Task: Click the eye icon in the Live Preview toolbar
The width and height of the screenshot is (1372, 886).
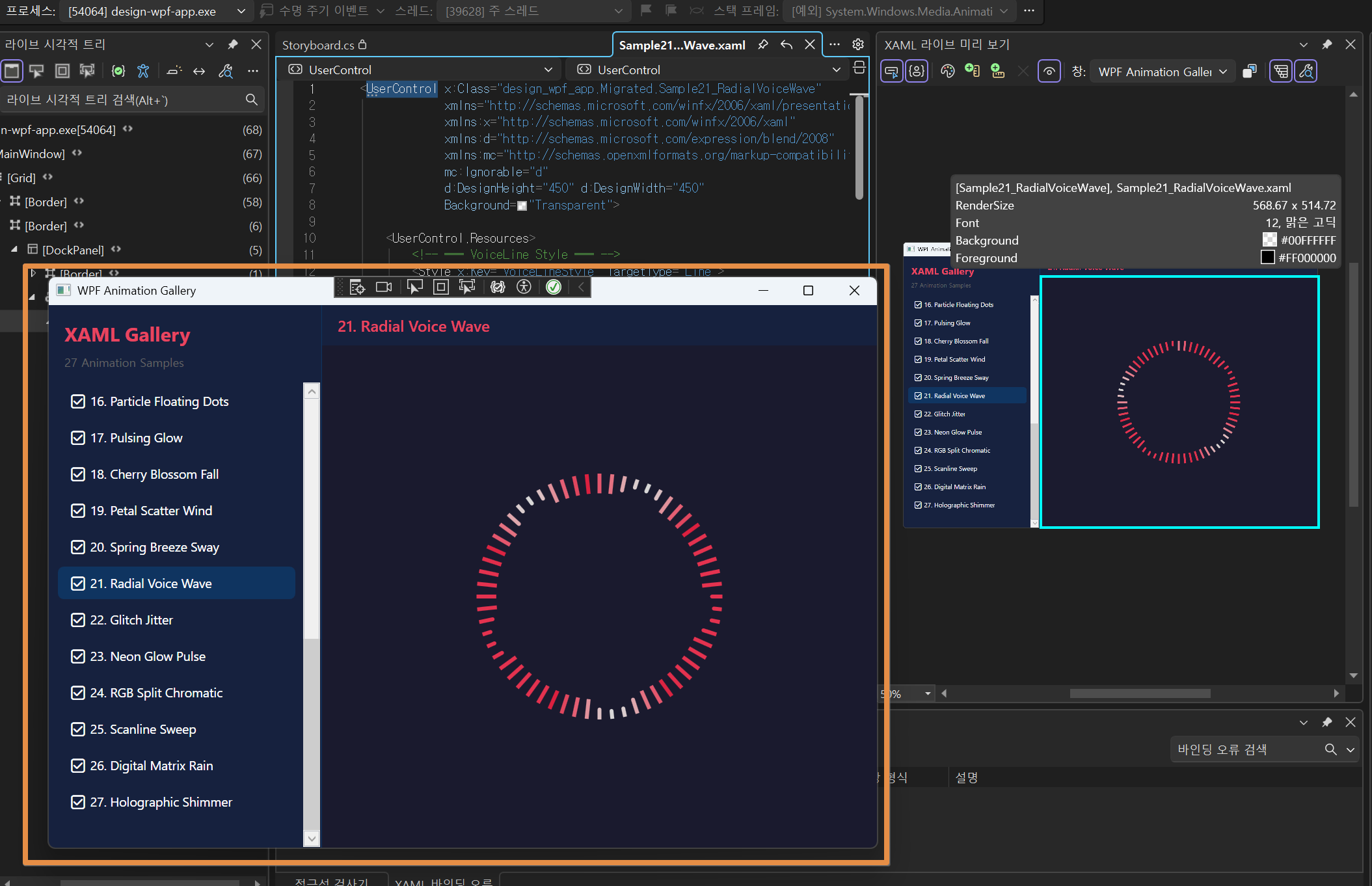Action: pos(1049,72)
